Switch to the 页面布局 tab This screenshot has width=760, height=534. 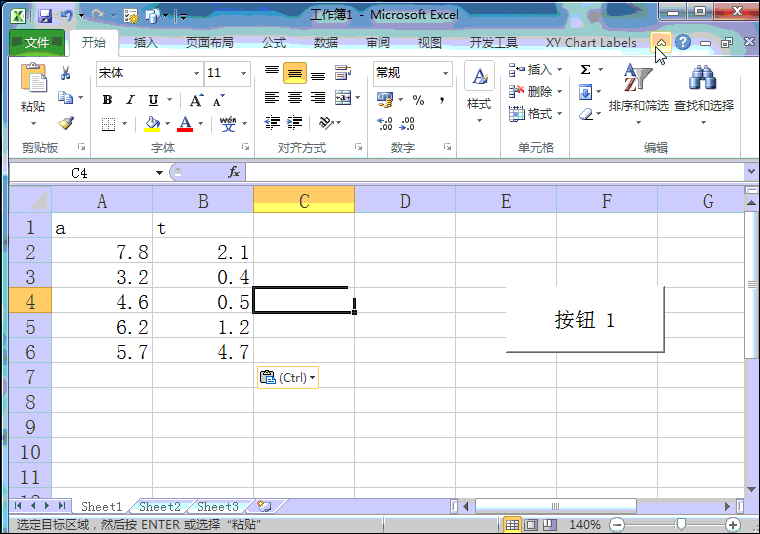[209, 43]
